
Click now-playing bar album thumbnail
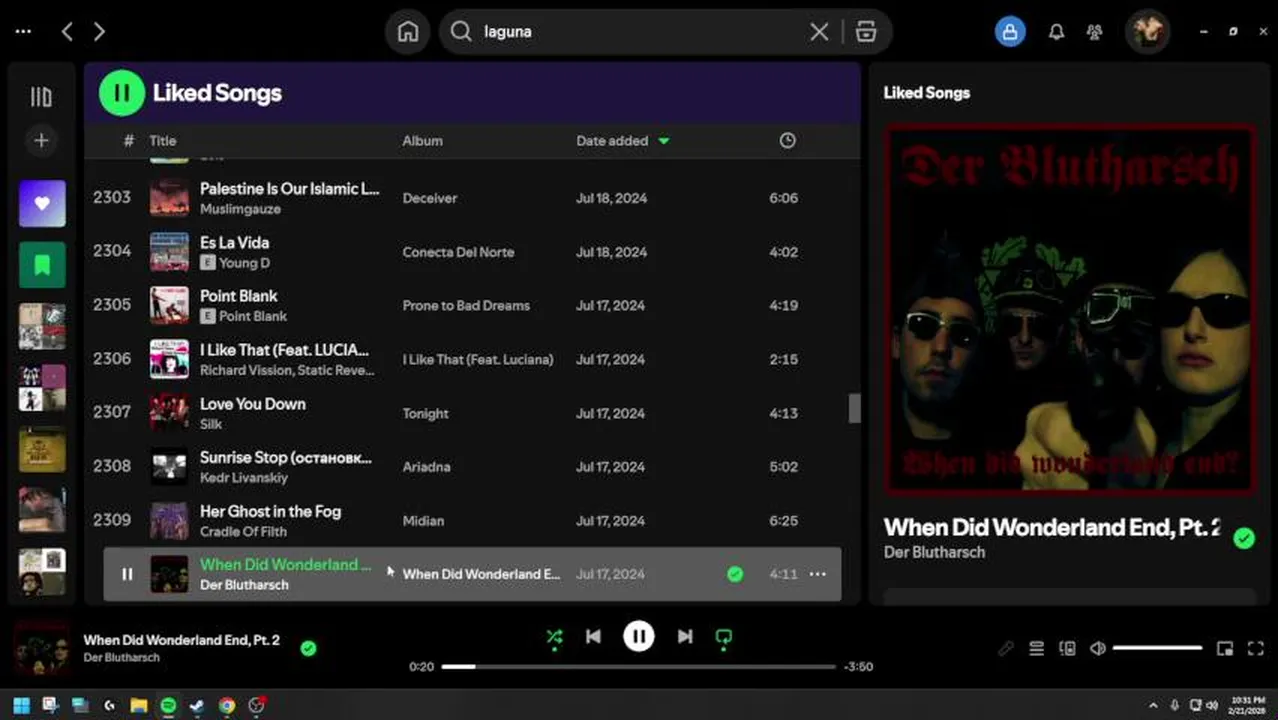tap(42, 648)
